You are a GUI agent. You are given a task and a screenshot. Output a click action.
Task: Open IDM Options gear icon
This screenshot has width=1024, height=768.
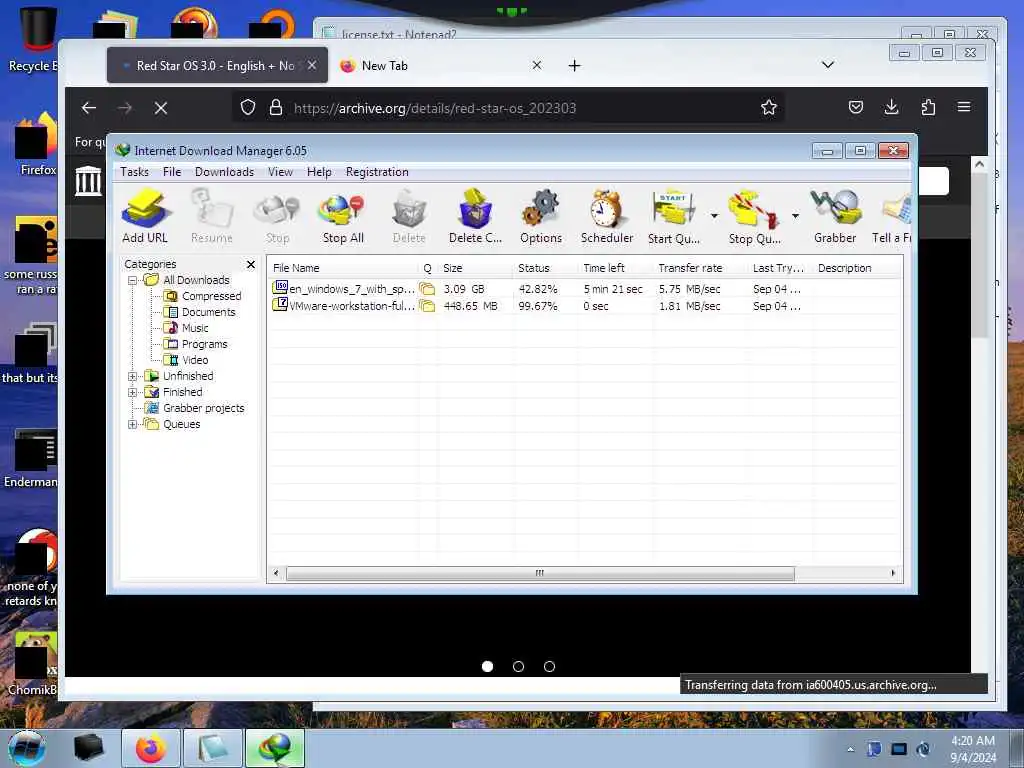pos(541,216)
